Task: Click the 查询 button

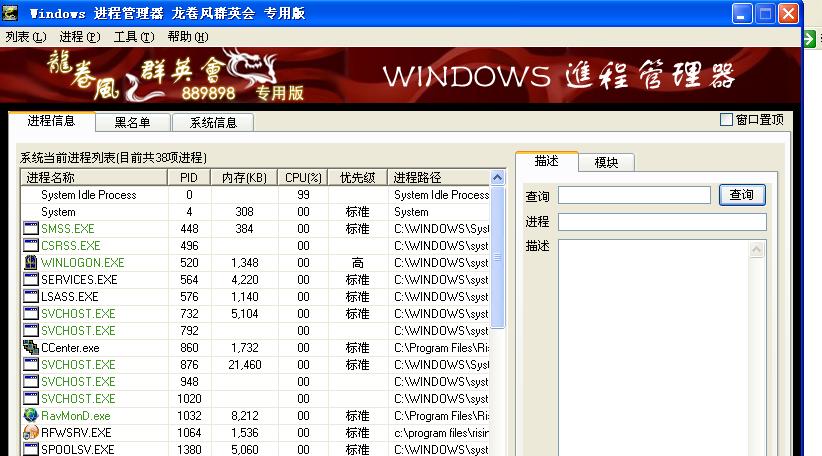Action: pos(742,195)
